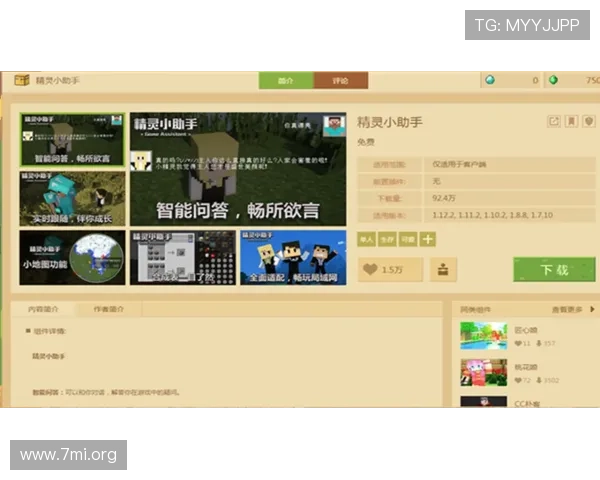Select the 小地图功能 thumbnail
The height and width of the screenshot is (480, 600).
click(x=72, y=257)
